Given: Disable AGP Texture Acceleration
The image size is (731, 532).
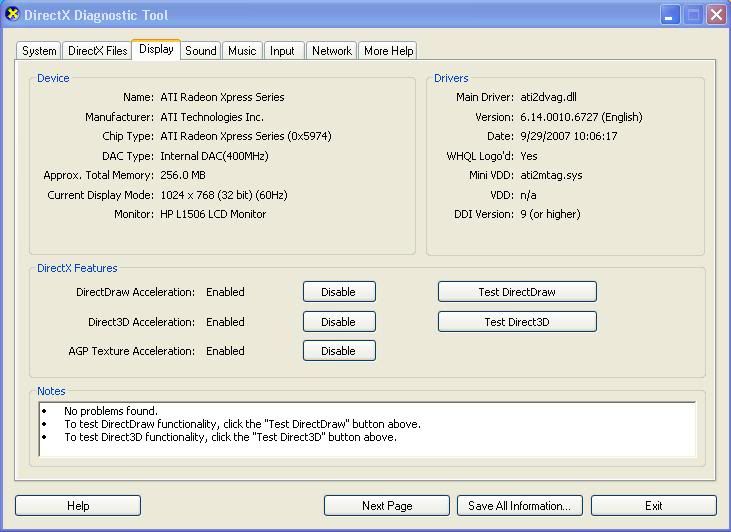Looking at the screenshot, I should tap(339, 351).
